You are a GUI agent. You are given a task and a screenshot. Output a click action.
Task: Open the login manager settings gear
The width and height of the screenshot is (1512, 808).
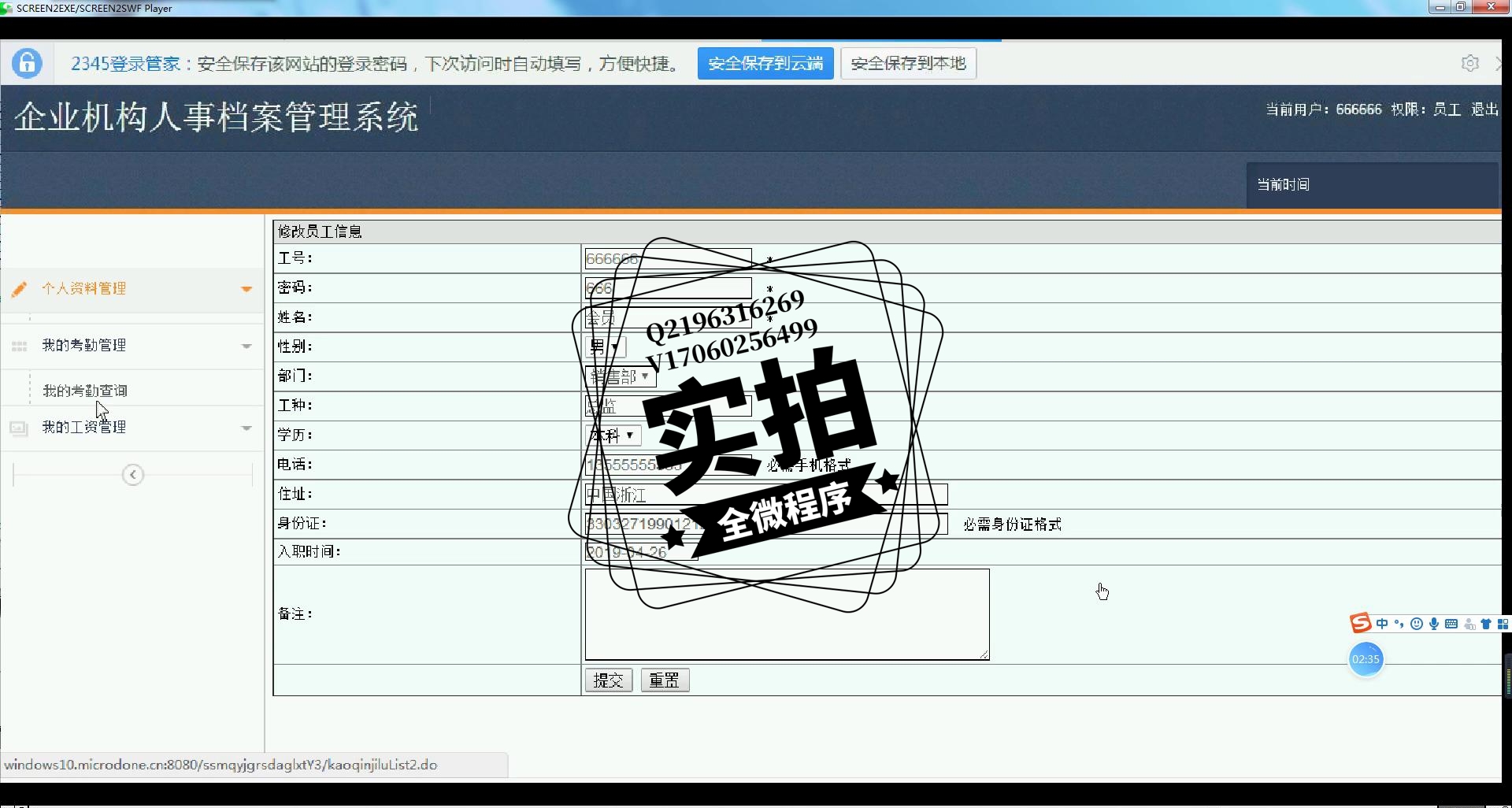1469,63
